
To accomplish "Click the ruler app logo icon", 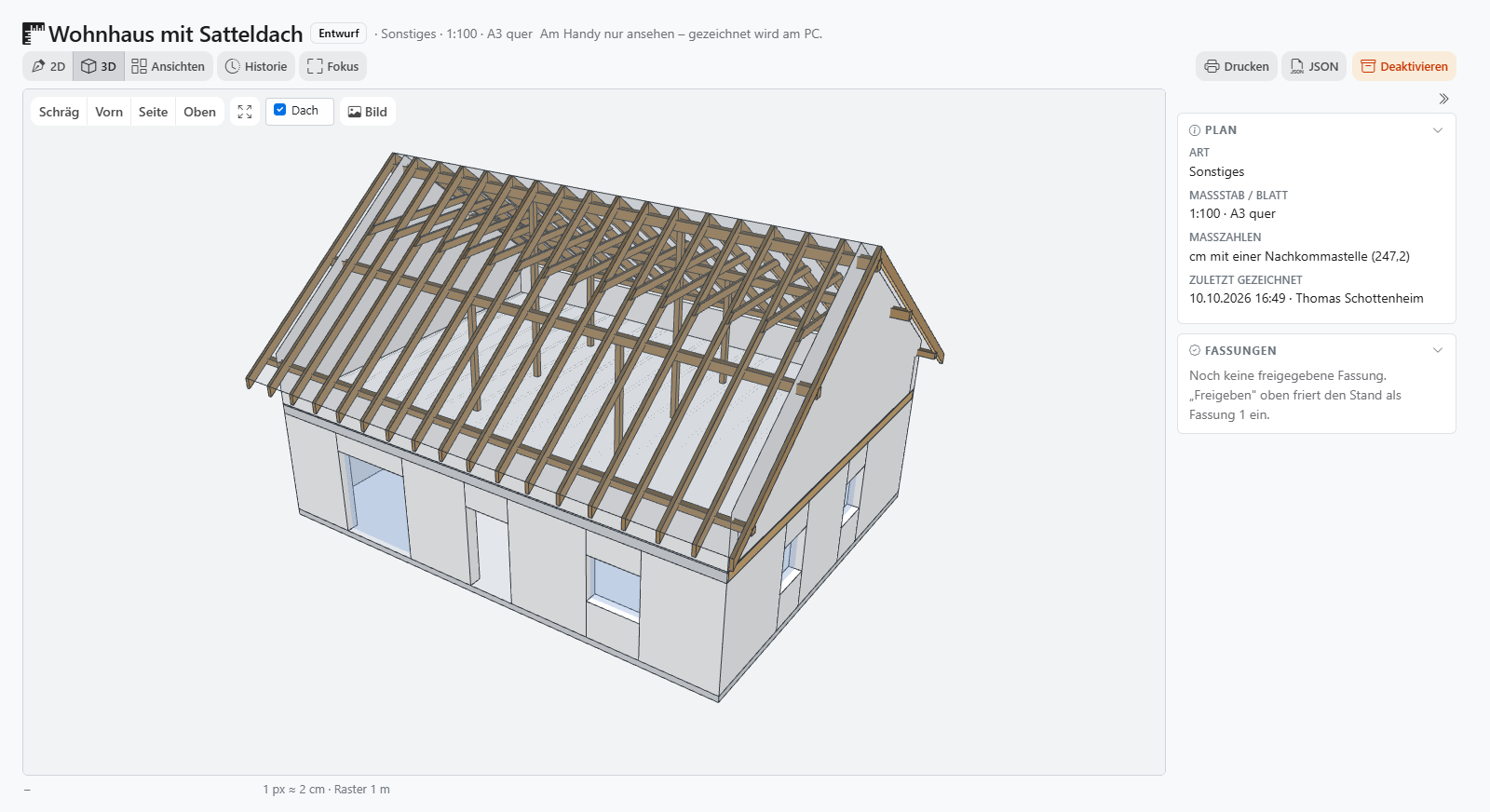I will point(34,34).
